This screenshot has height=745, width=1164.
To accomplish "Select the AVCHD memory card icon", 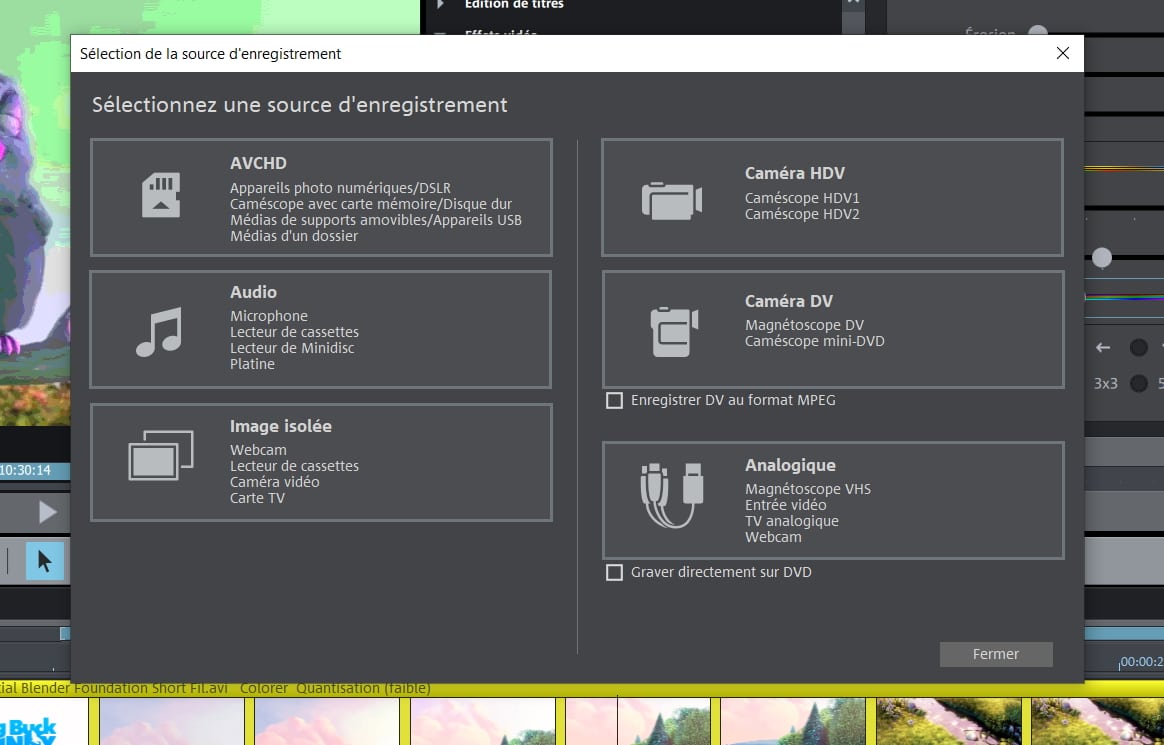I will (x=161, y=195).
